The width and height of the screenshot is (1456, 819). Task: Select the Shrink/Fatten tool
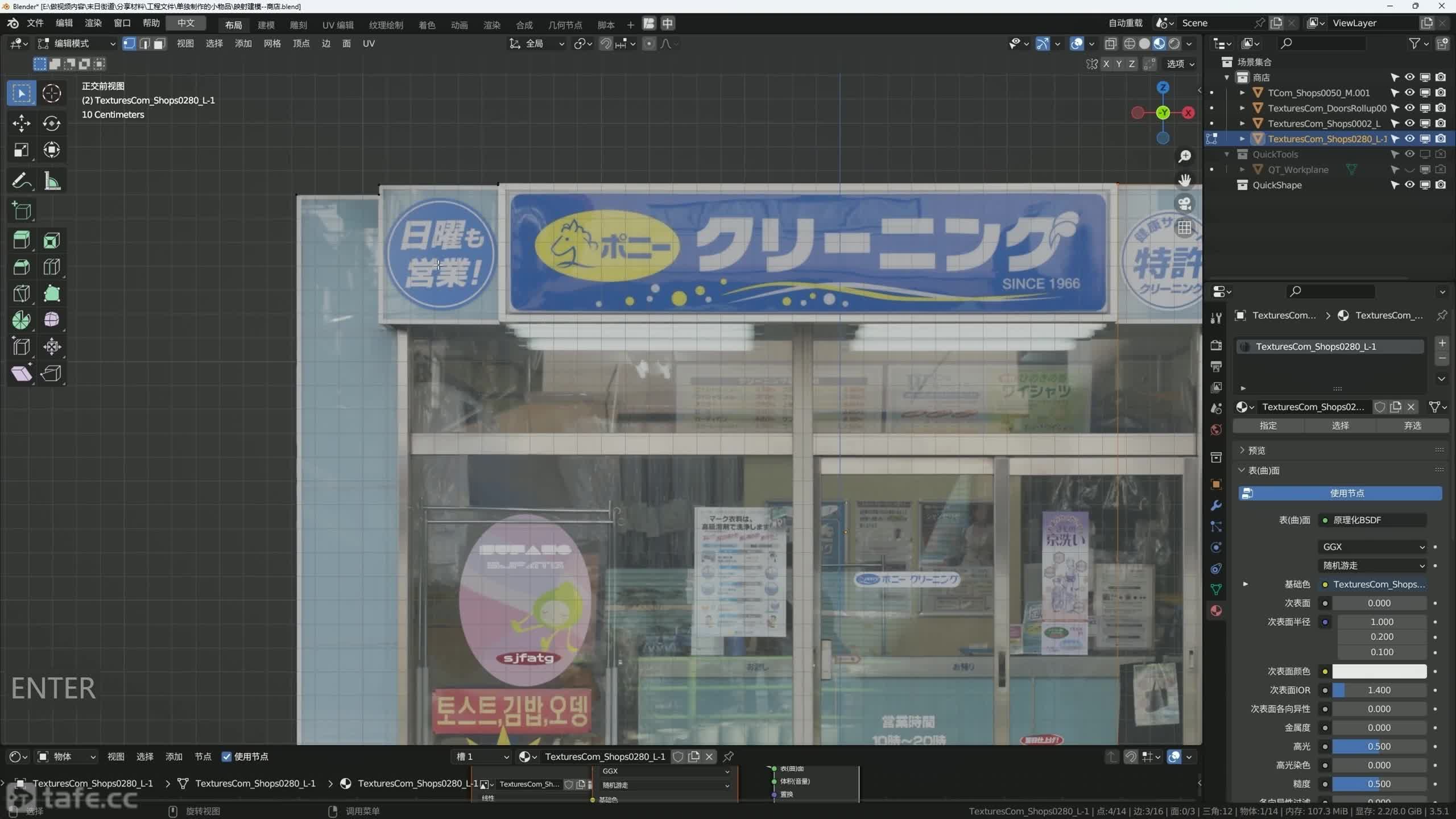coord(52,347)
